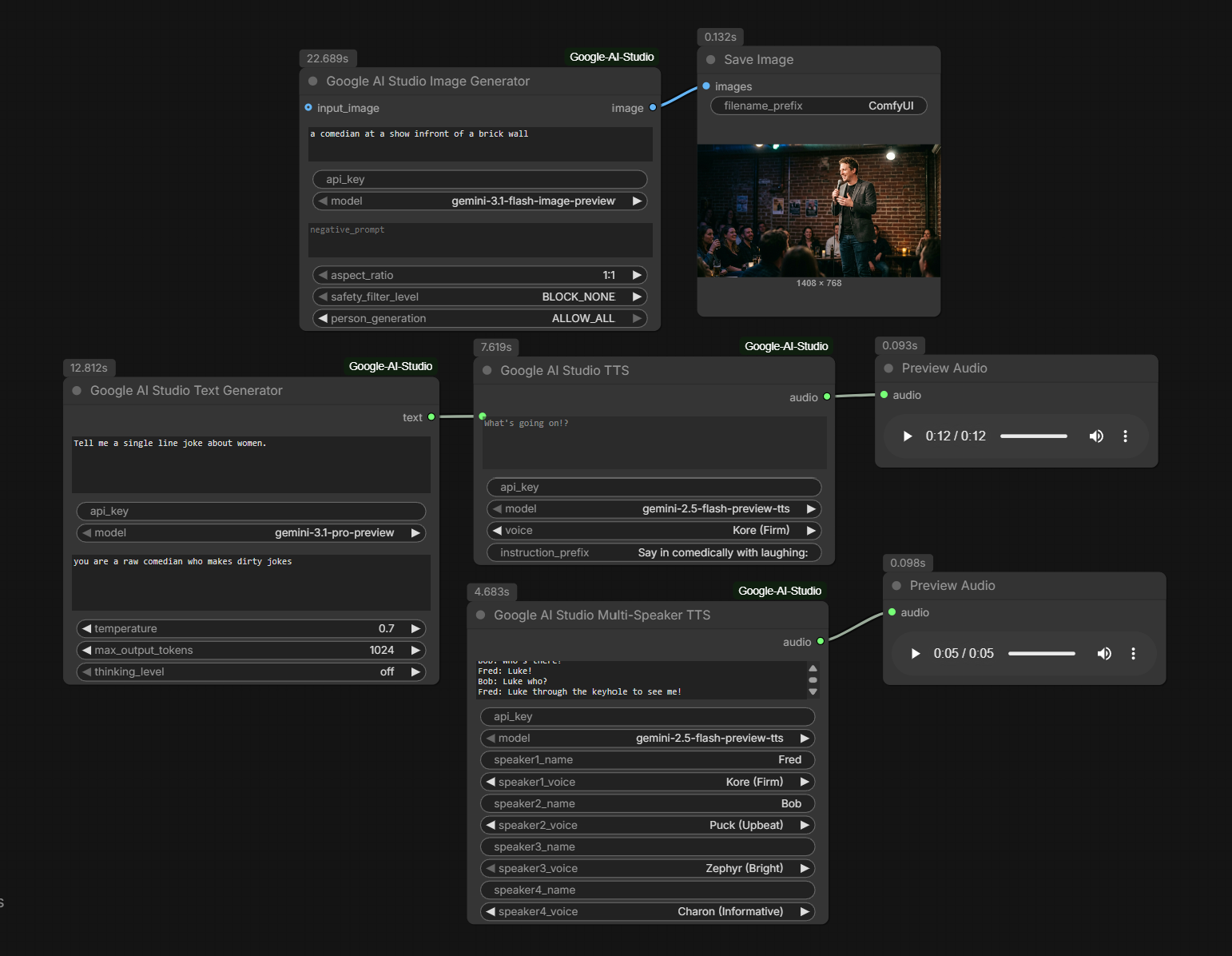Step to next thinking_level option
Viewport: 1232px width, 956px height.
coord(415,672)
